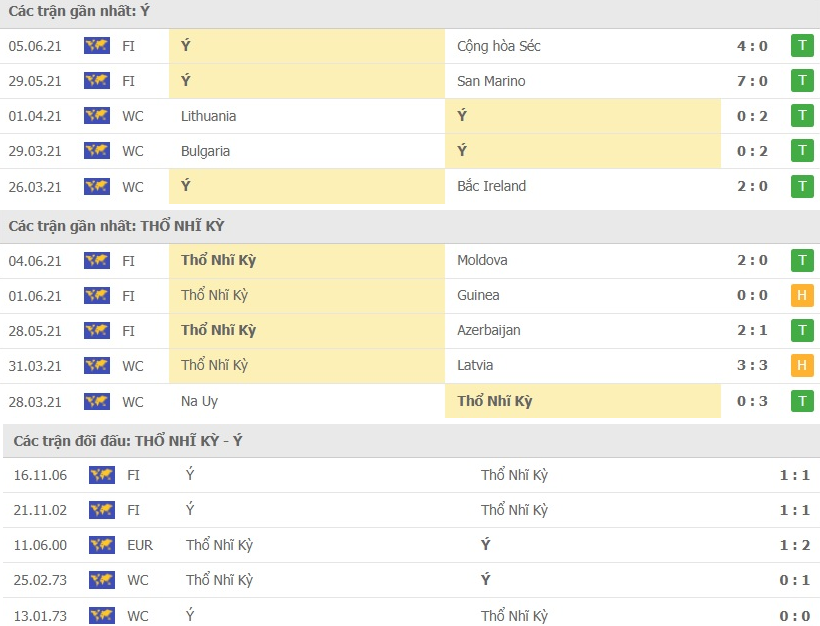
Task: Open the Azerbaijan team link
Action: click(488, 331)
